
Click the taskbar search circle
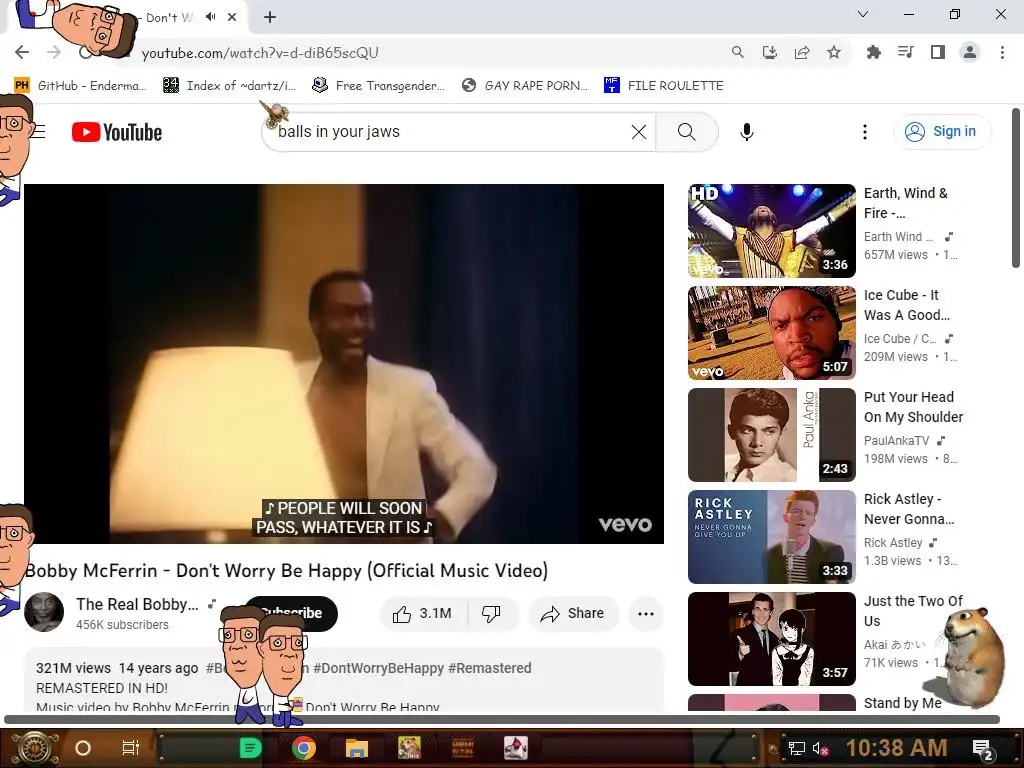tap(83, 748)
